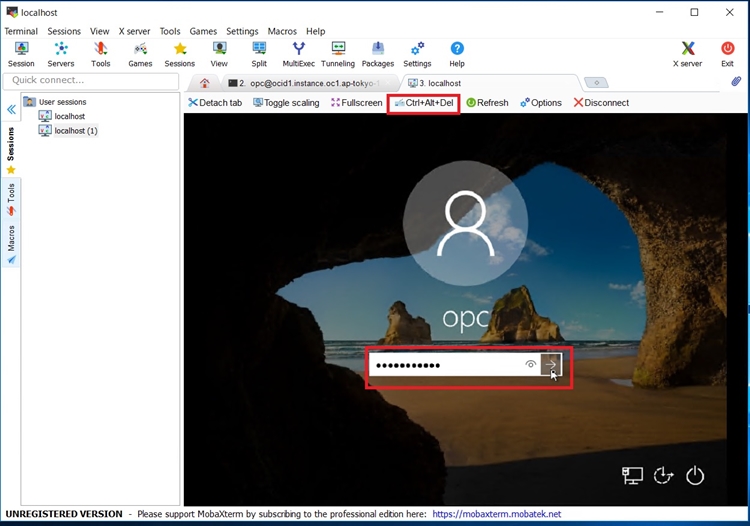The image size is (750, 526).
Task: Click the power icon on login screen
Action: (696, 477)
